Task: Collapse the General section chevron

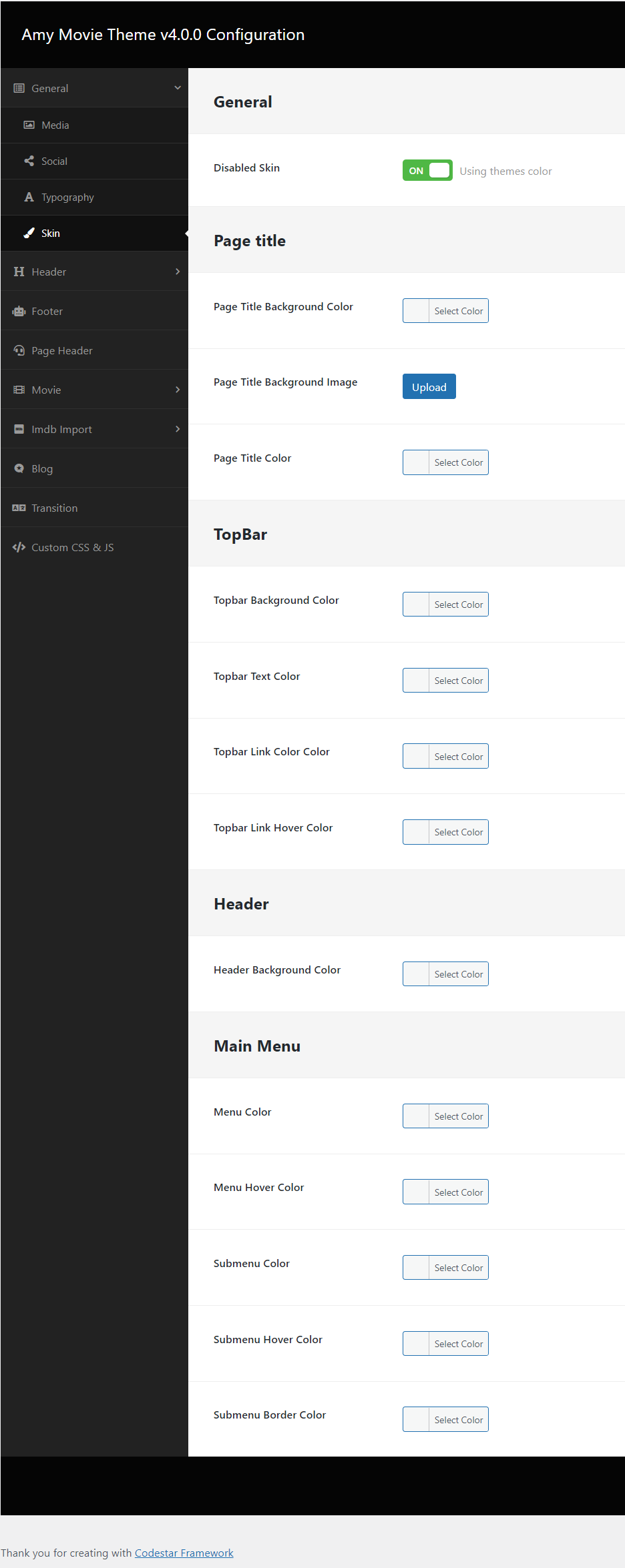Action: pyautogui.click(x=178, y=87)
